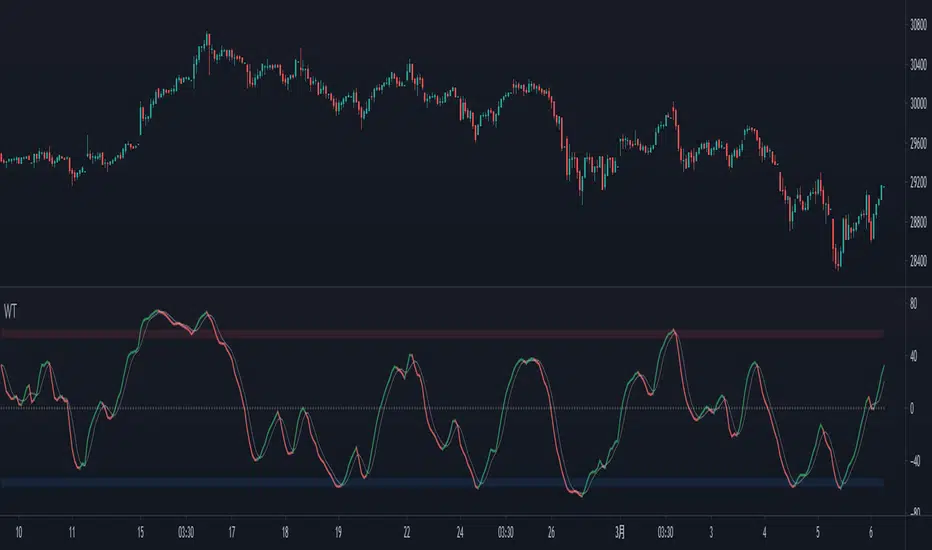932x550 pixels.
Task: Click the 28400 price scale value
Action: tap(918, 261)
